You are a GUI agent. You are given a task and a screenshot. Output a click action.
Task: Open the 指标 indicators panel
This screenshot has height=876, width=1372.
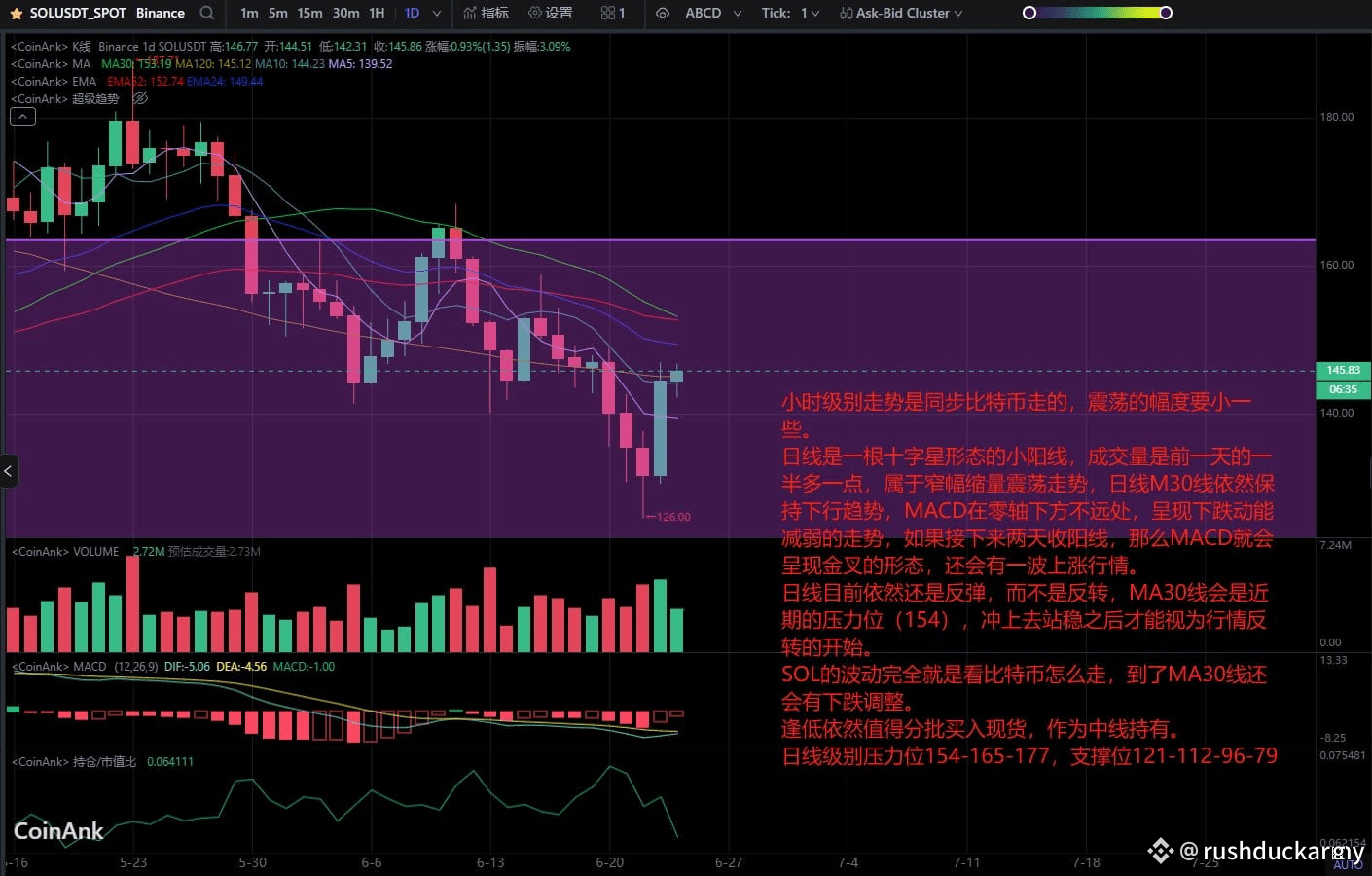click(486, 13)
